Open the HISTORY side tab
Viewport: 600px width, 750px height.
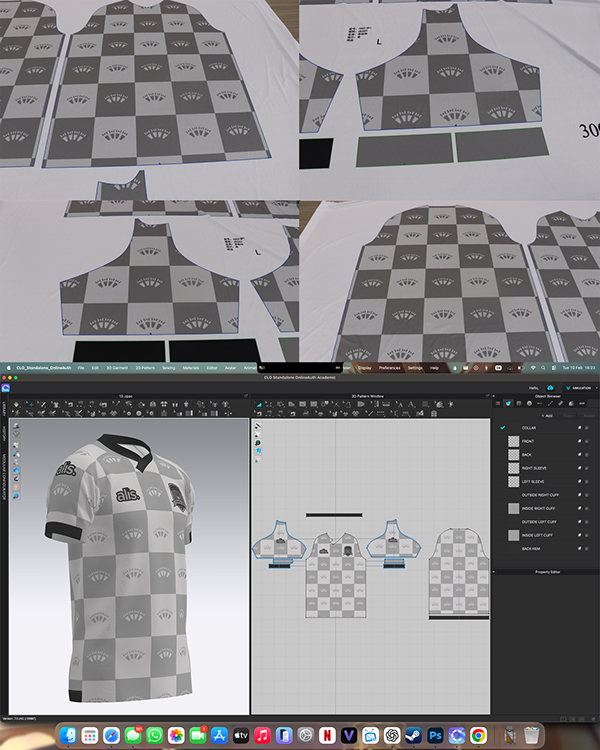click(4, 434)
